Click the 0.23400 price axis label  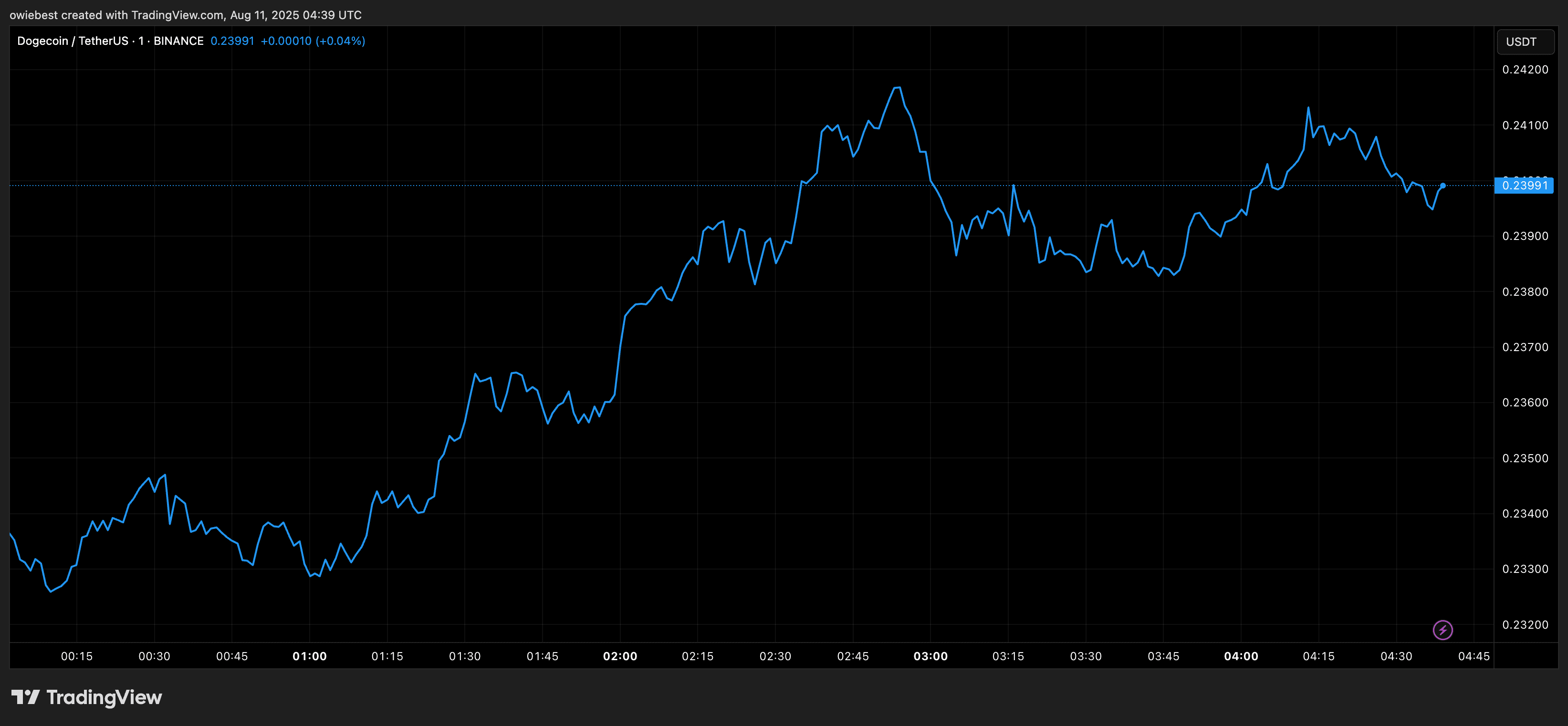1526,514
